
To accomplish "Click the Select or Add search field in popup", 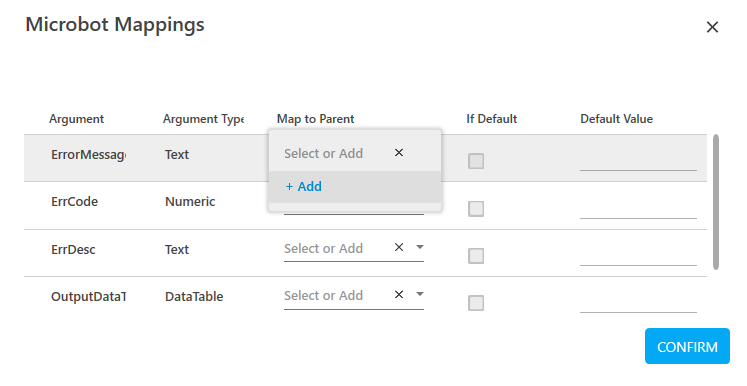I will click(336, 153).
